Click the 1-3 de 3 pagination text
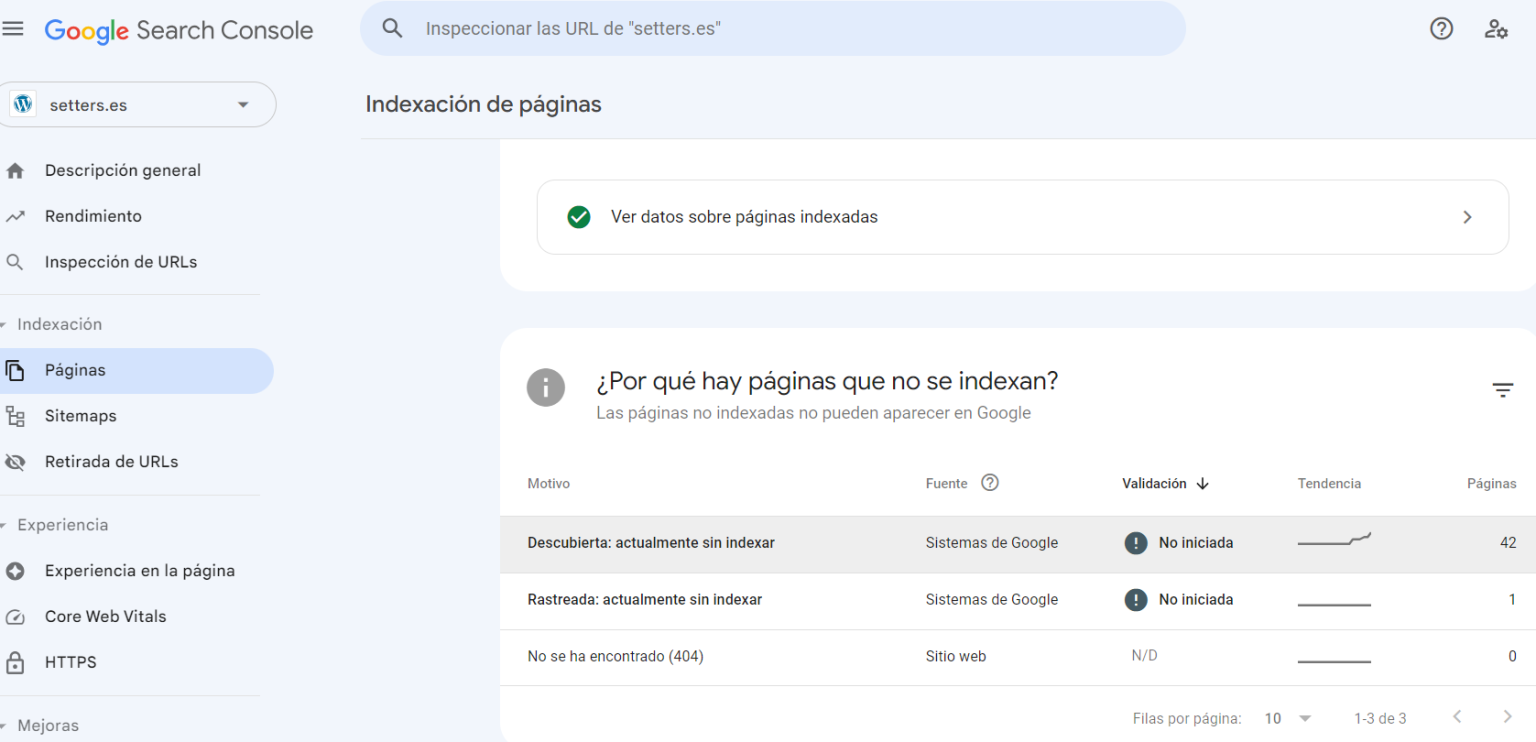This screenshot has height=742, width=1536. (x=1380, y=718)
